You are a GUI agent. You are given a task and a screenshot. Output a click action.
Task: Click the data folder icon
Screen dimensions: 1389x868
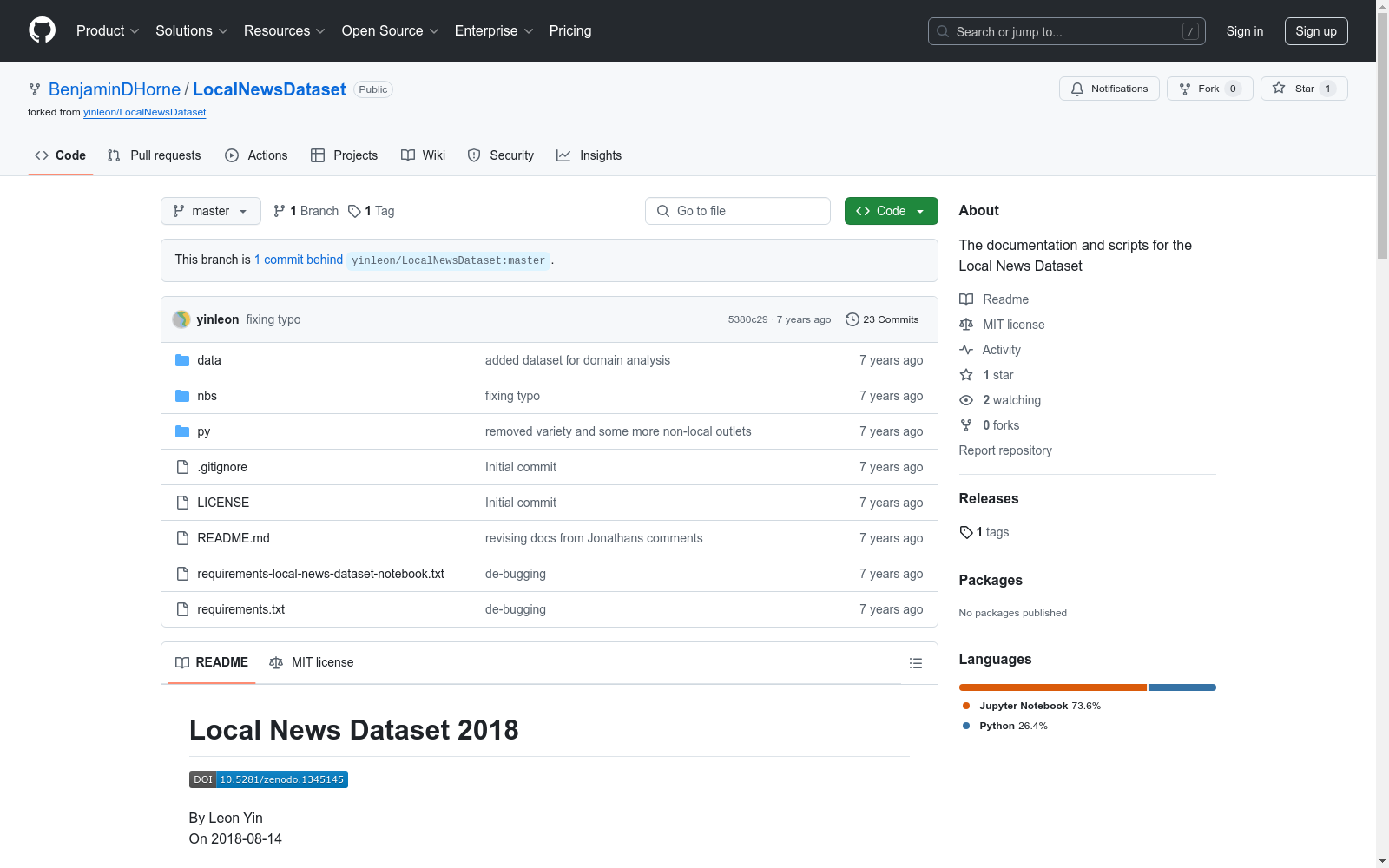(x=182, y=360)
